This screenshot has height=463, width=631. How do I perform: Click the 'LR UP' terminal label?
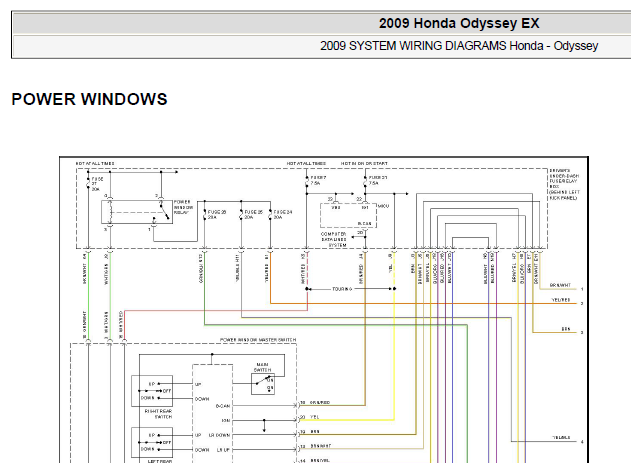point(223,450)
